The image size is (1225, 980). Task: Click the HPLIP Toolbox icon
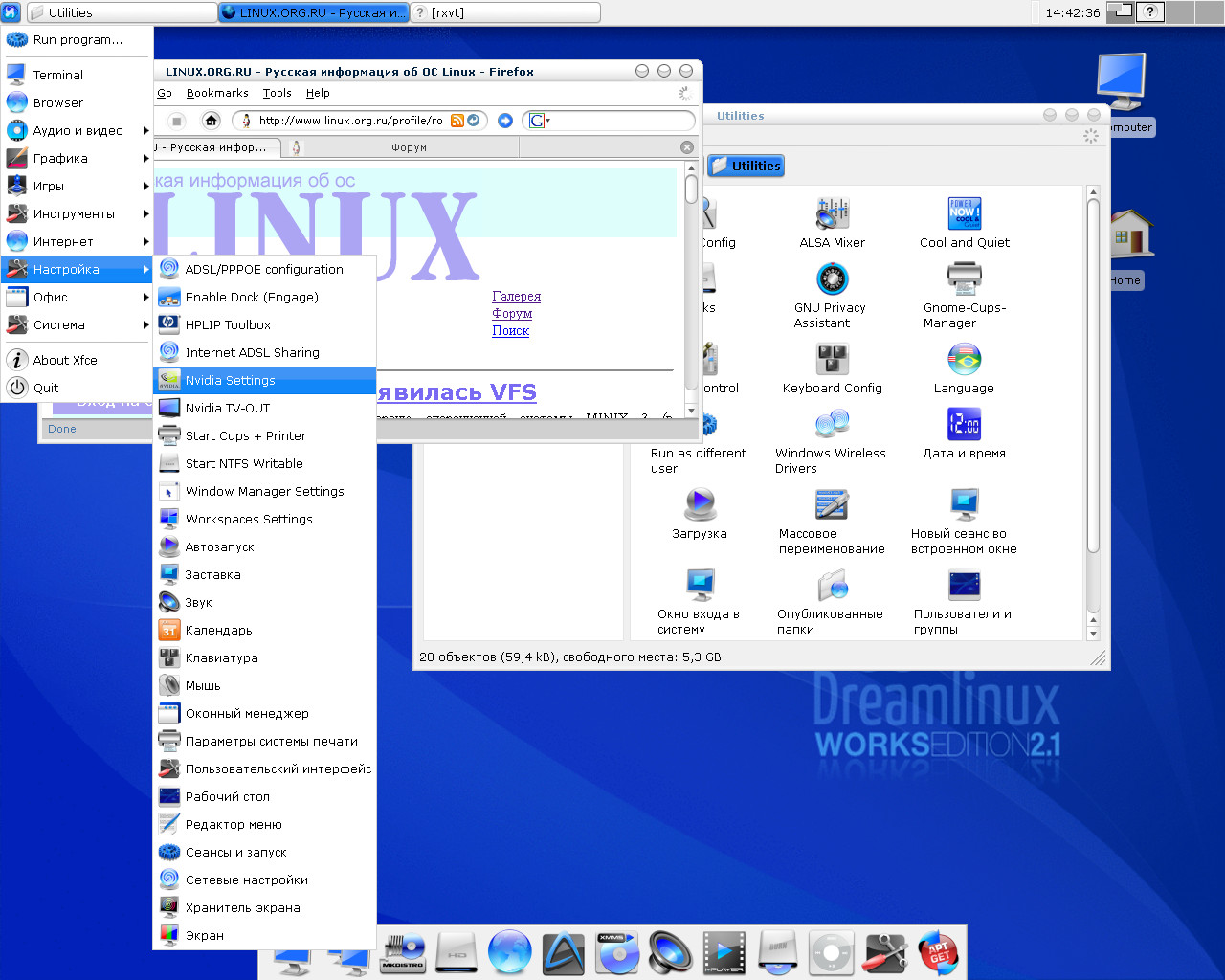[x=169, y=324]
